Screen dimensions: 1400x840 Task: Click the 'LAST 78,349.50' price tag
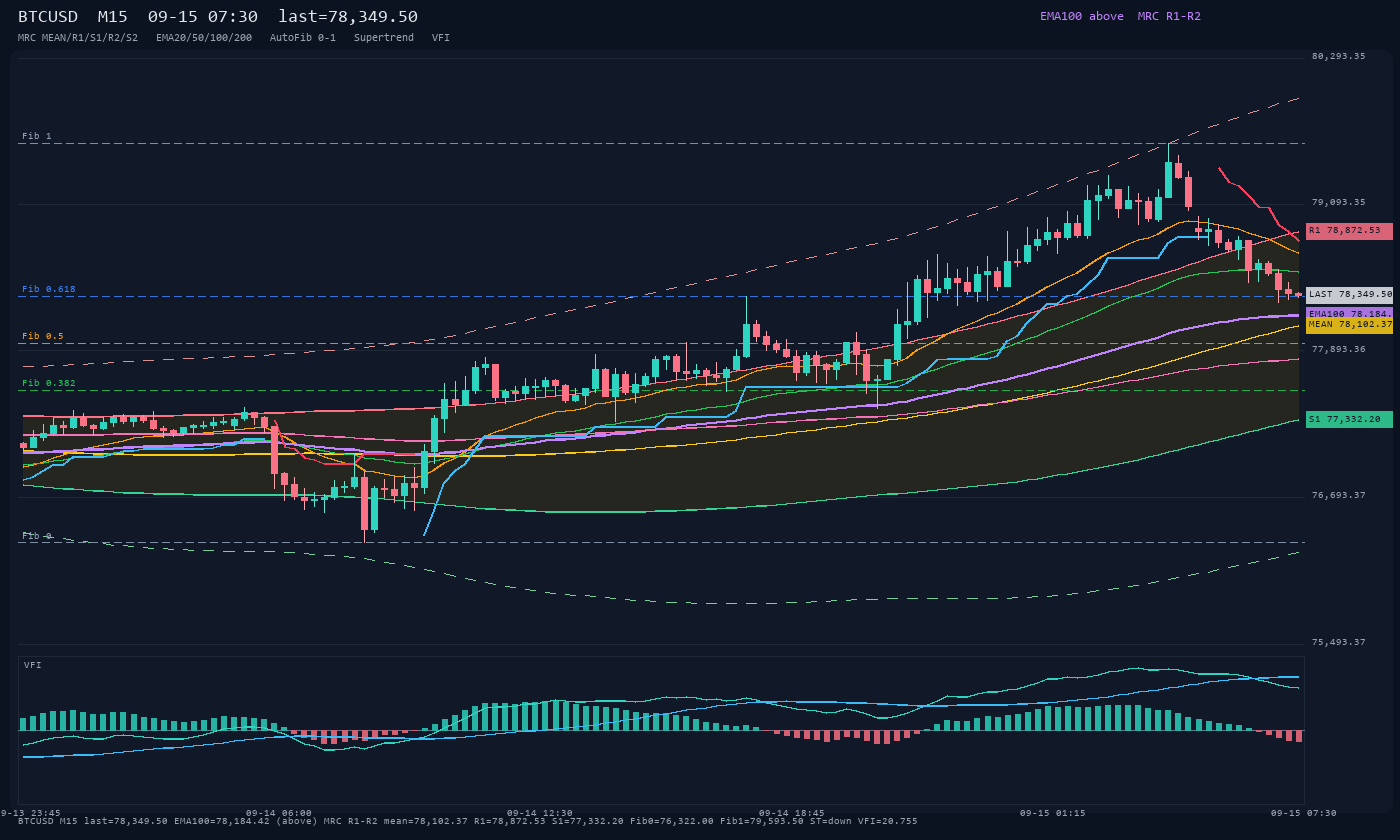click(x=1349, y=294)
